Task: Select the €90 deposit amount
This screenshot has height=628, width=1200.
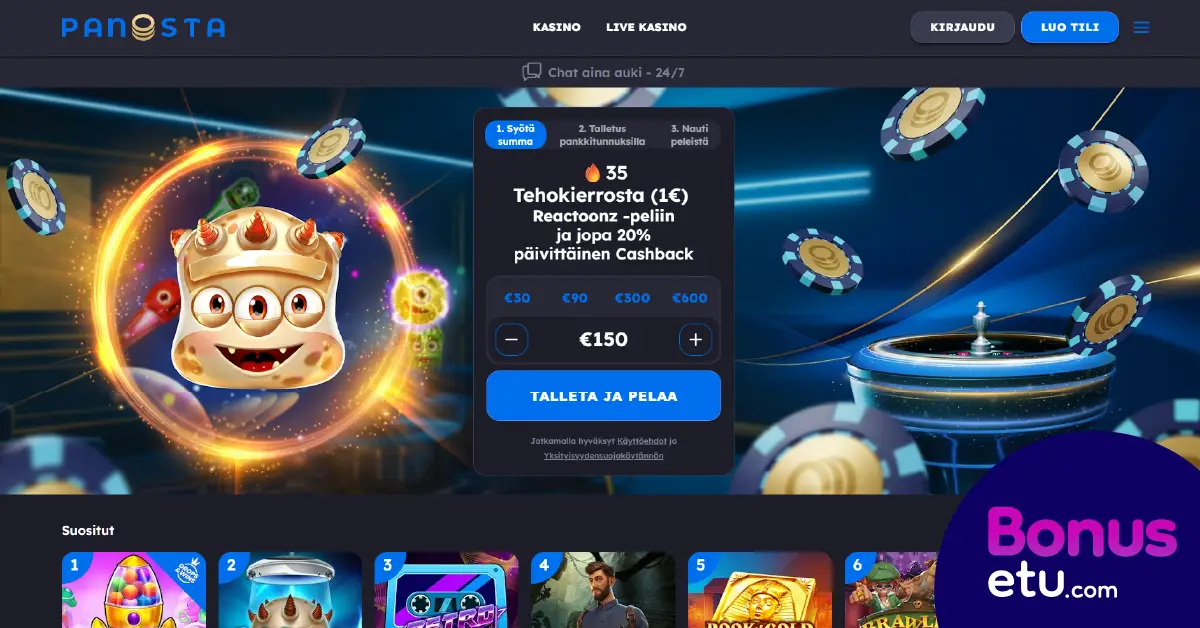Action: [x=574, y=298]
